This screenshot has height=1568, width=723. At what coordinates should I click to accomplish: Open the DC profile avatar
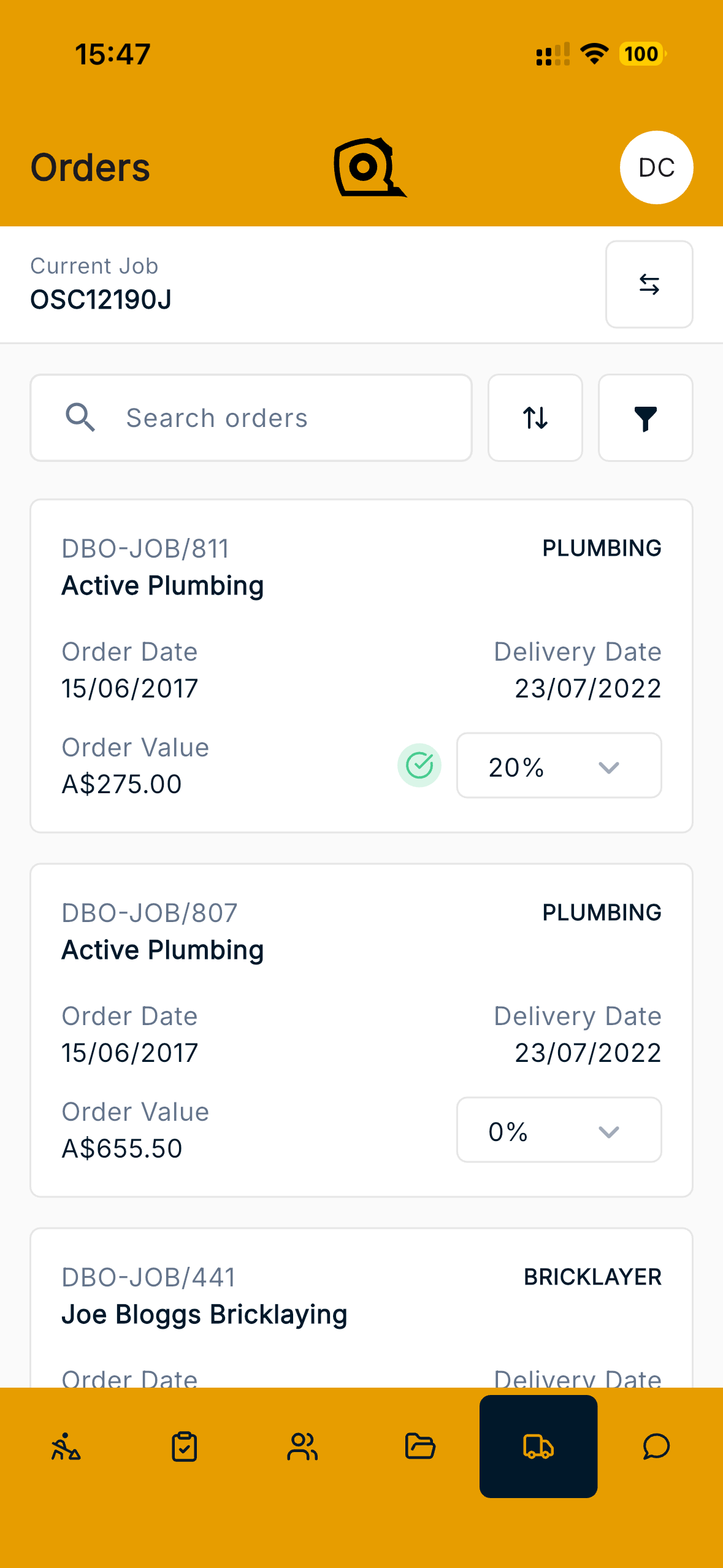(x=656, y=167)
